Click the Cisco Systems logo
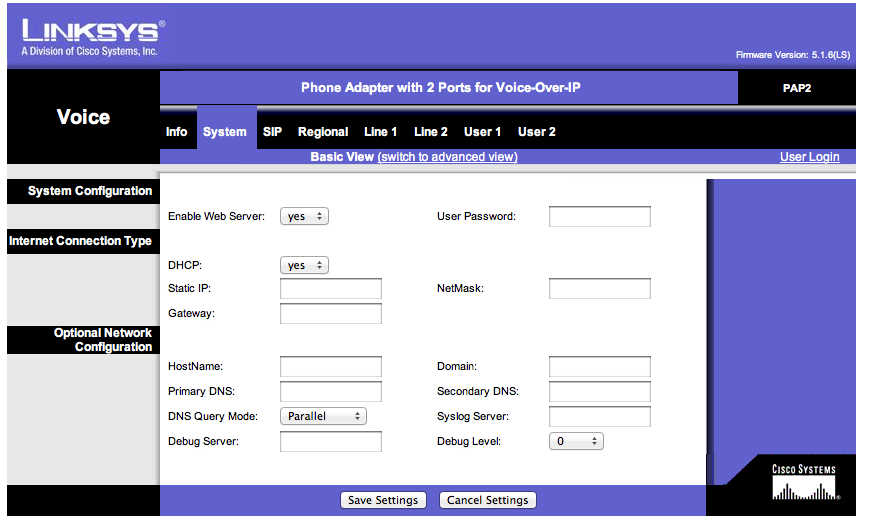The image size is (869, 524). [x=804, y=482]
